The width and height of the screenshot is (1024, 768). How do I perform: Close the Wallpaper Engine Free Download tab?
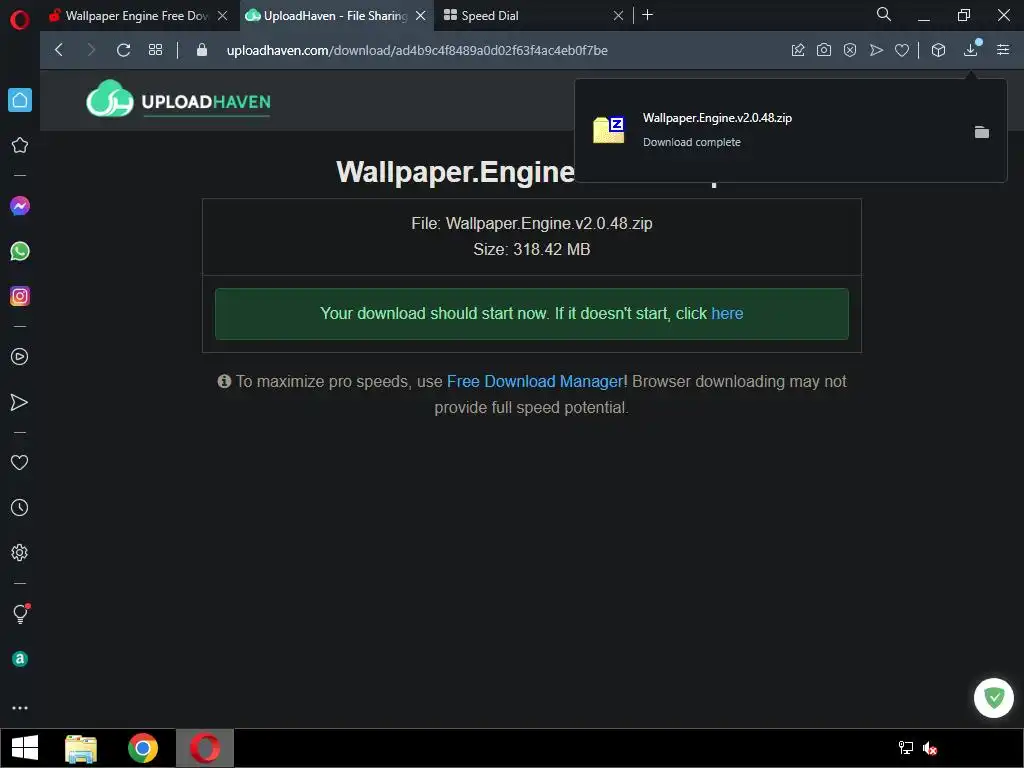(223, 16)
